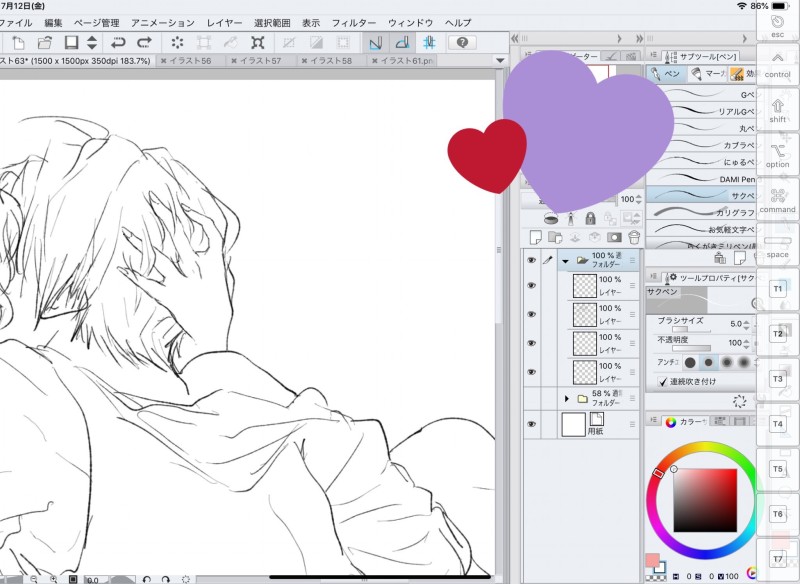Image resolution: width=800 pixels, height=584 pixels.
Task: Adjust tool opacity 100 stepper arrows
Action: pyautogui.click(x=746, y=343)
